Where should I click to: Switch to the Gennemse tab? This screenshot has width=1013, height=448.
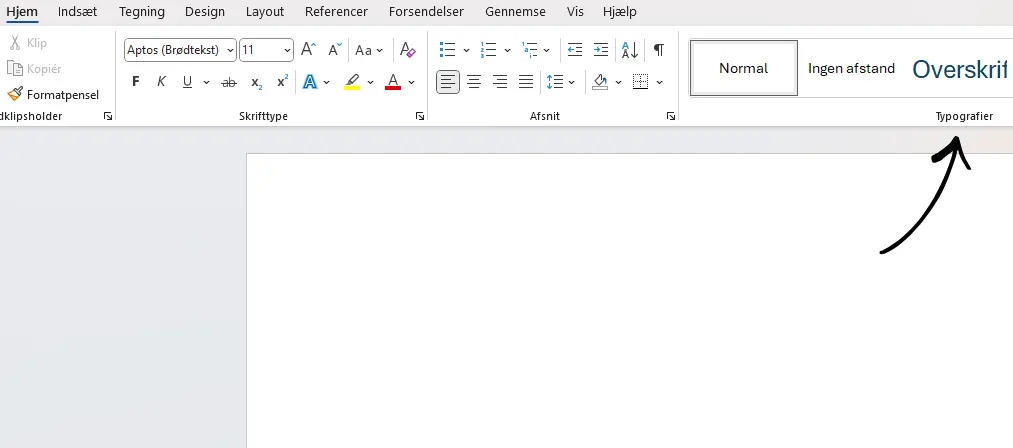(516, 12)
